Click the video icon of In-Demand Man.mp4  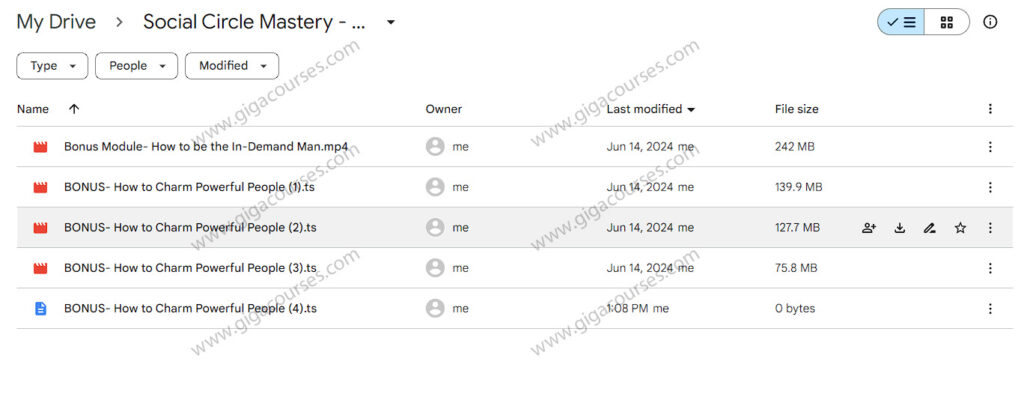pos(41,147)
